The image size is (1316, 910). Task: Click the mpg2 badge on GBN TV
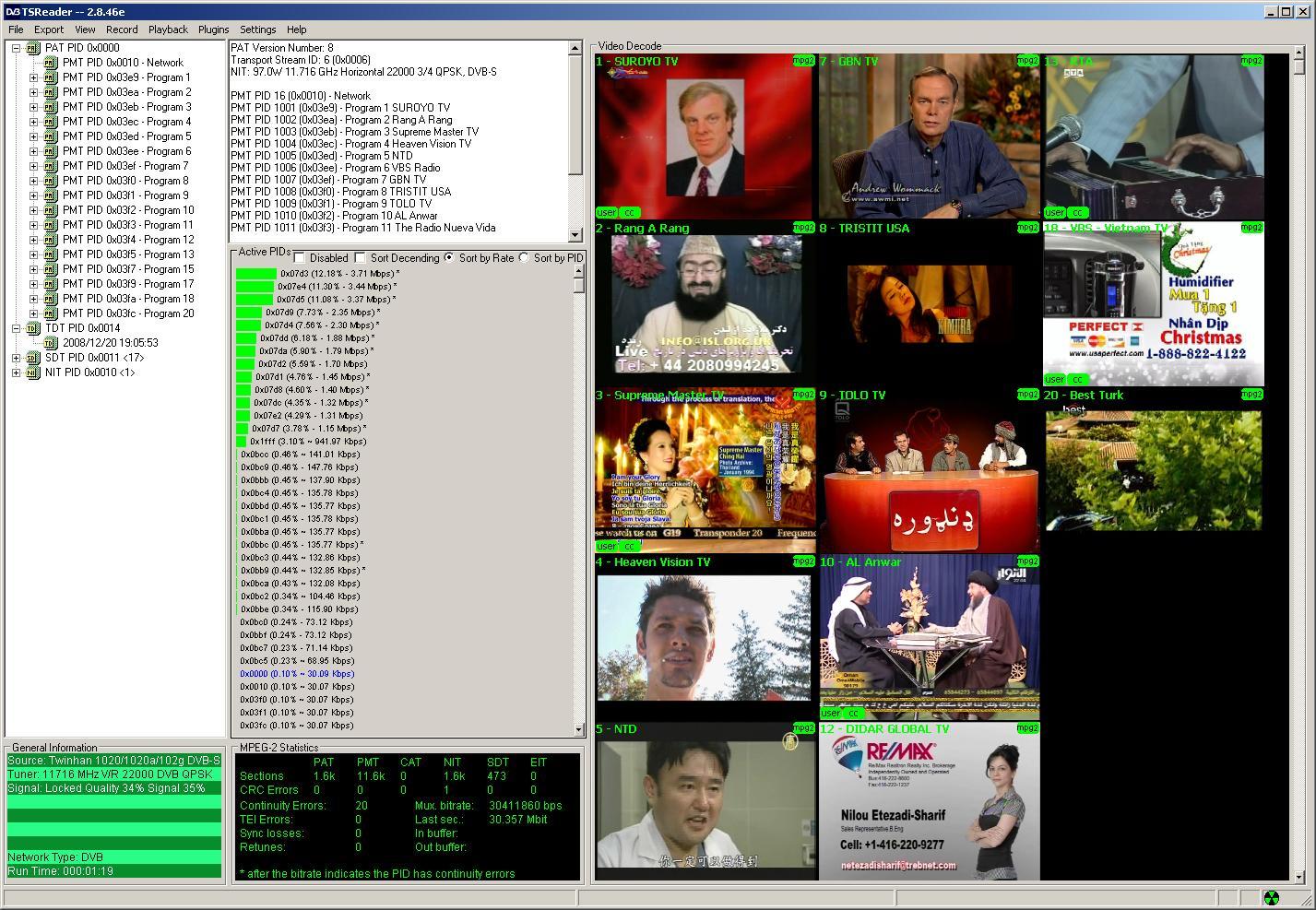coord(1027,61)
